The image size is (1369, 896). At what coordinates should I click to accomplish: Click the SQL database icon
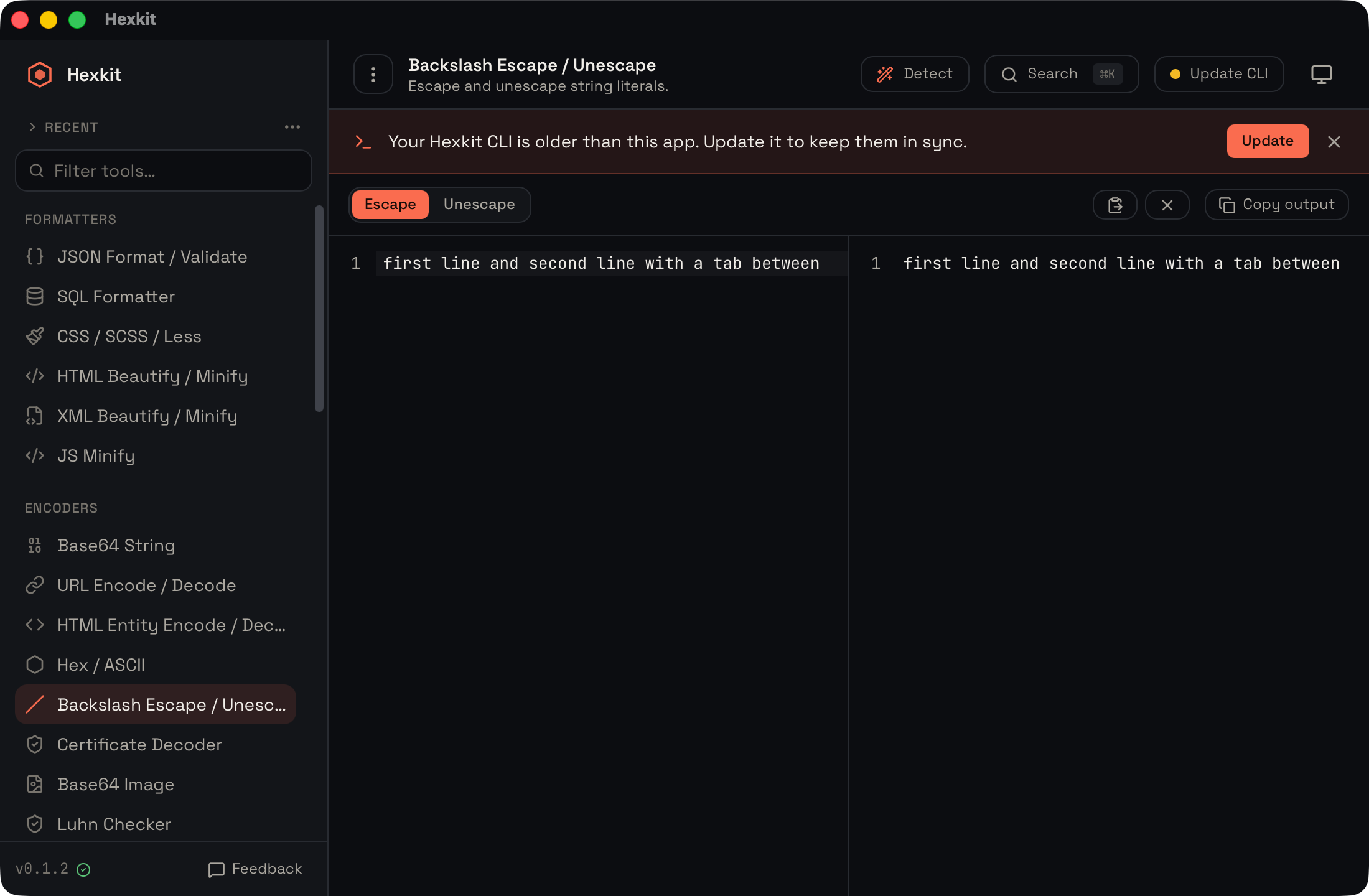(x=35, y=296)
